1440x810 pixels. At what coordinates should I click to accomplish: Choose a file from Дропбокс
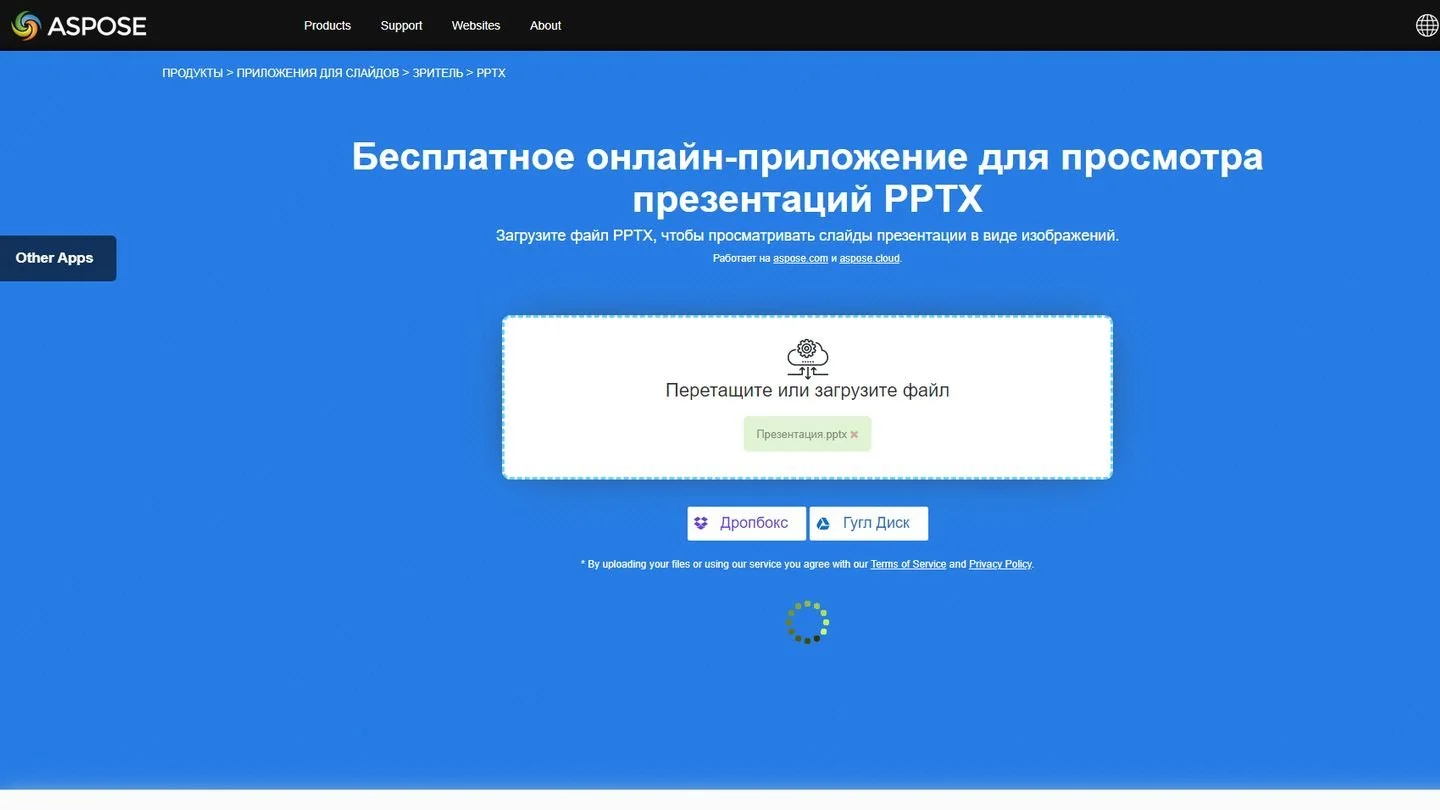pyautogui.click(x=746, y=523)
